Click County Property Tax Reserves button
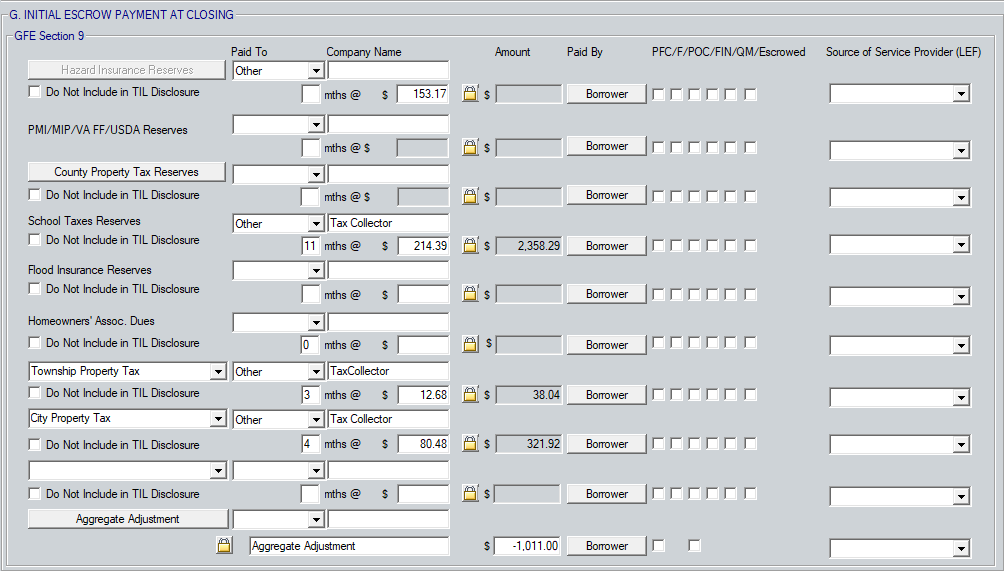Viewport: 1004px width, 571px height. [126, 172]
